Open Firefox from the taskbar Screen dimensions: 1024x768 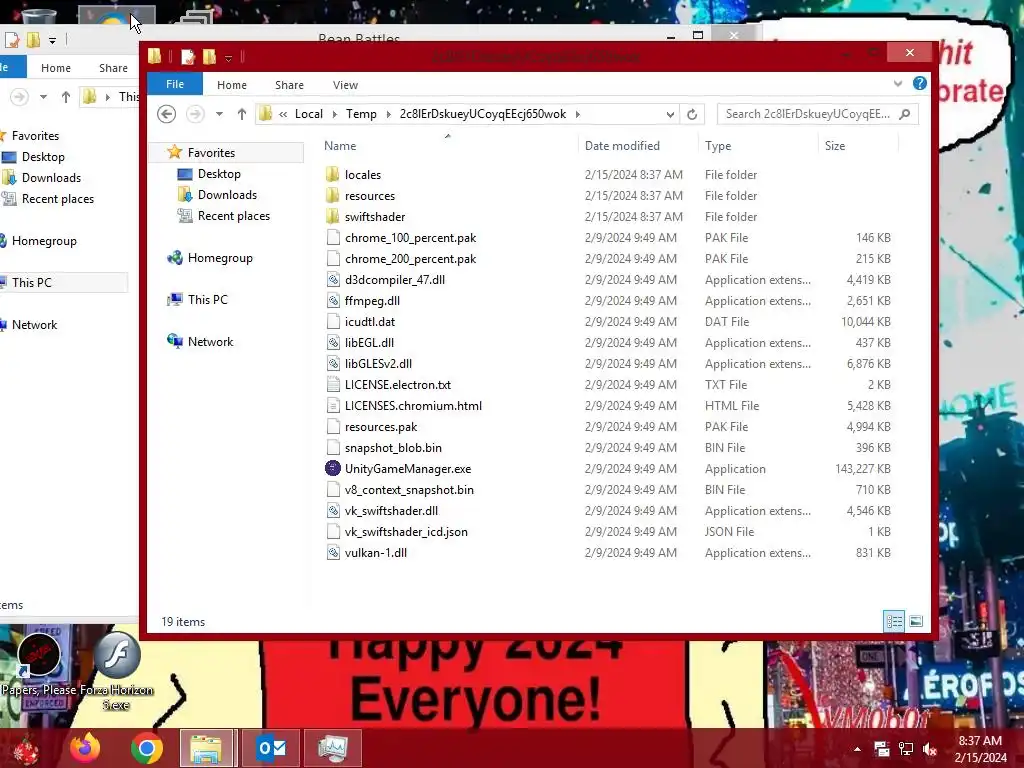coord(86,748)
